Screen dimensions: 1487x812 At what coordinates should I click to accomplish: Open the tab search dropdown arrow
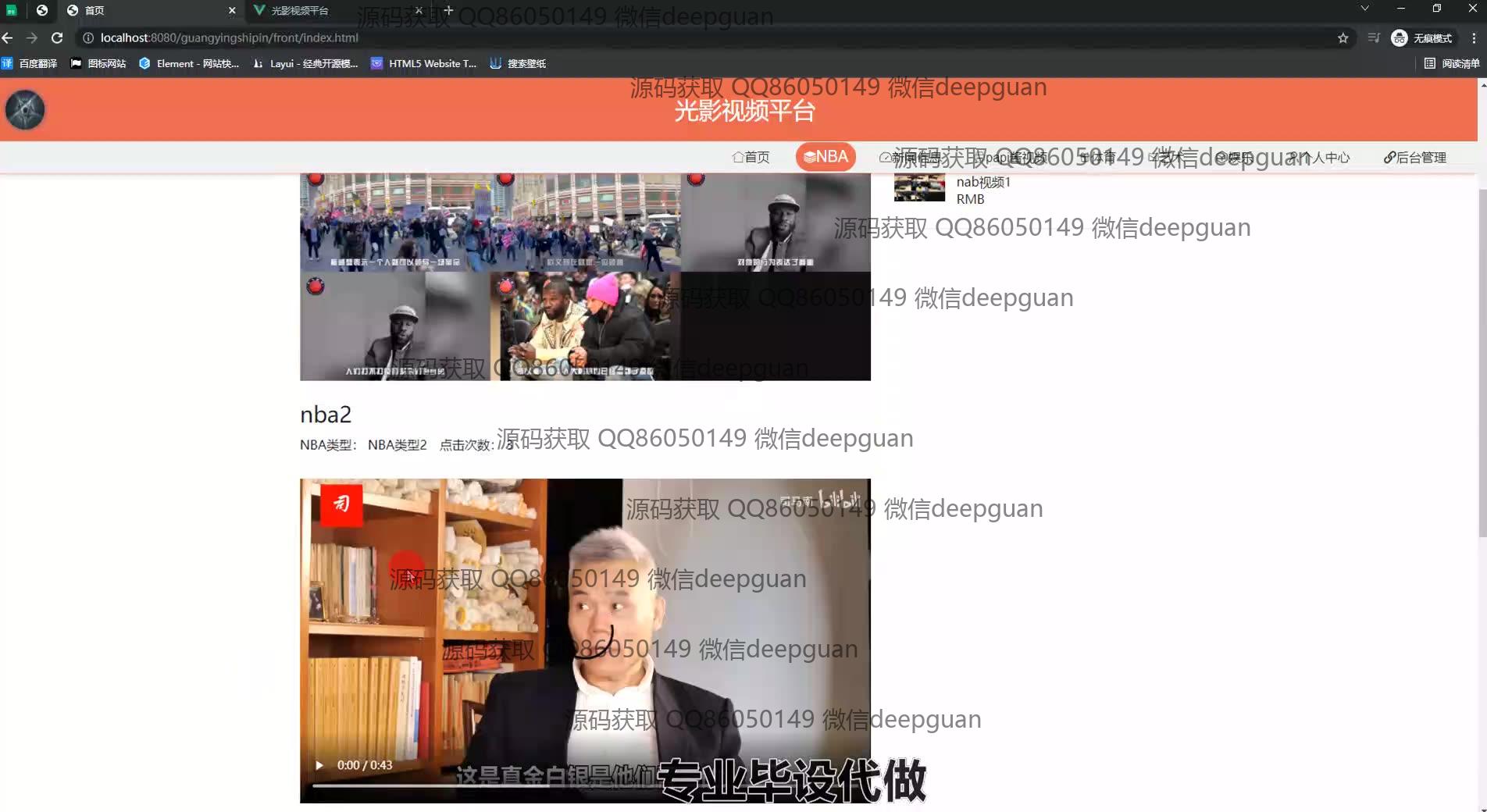click(x=1364, y=9)
